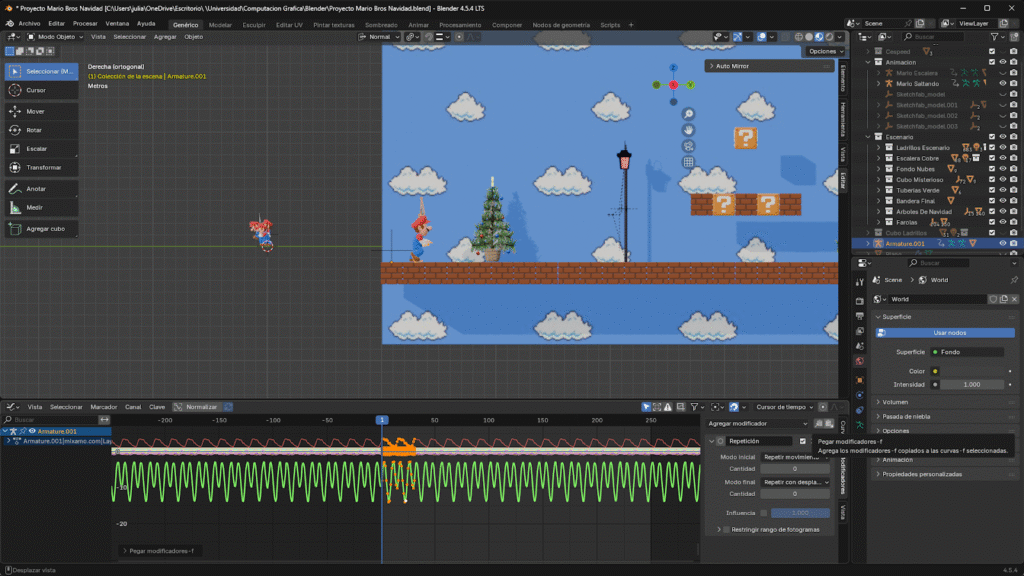Hide Fondo Nubes with its eye icon

click(x=1003, y=168)
